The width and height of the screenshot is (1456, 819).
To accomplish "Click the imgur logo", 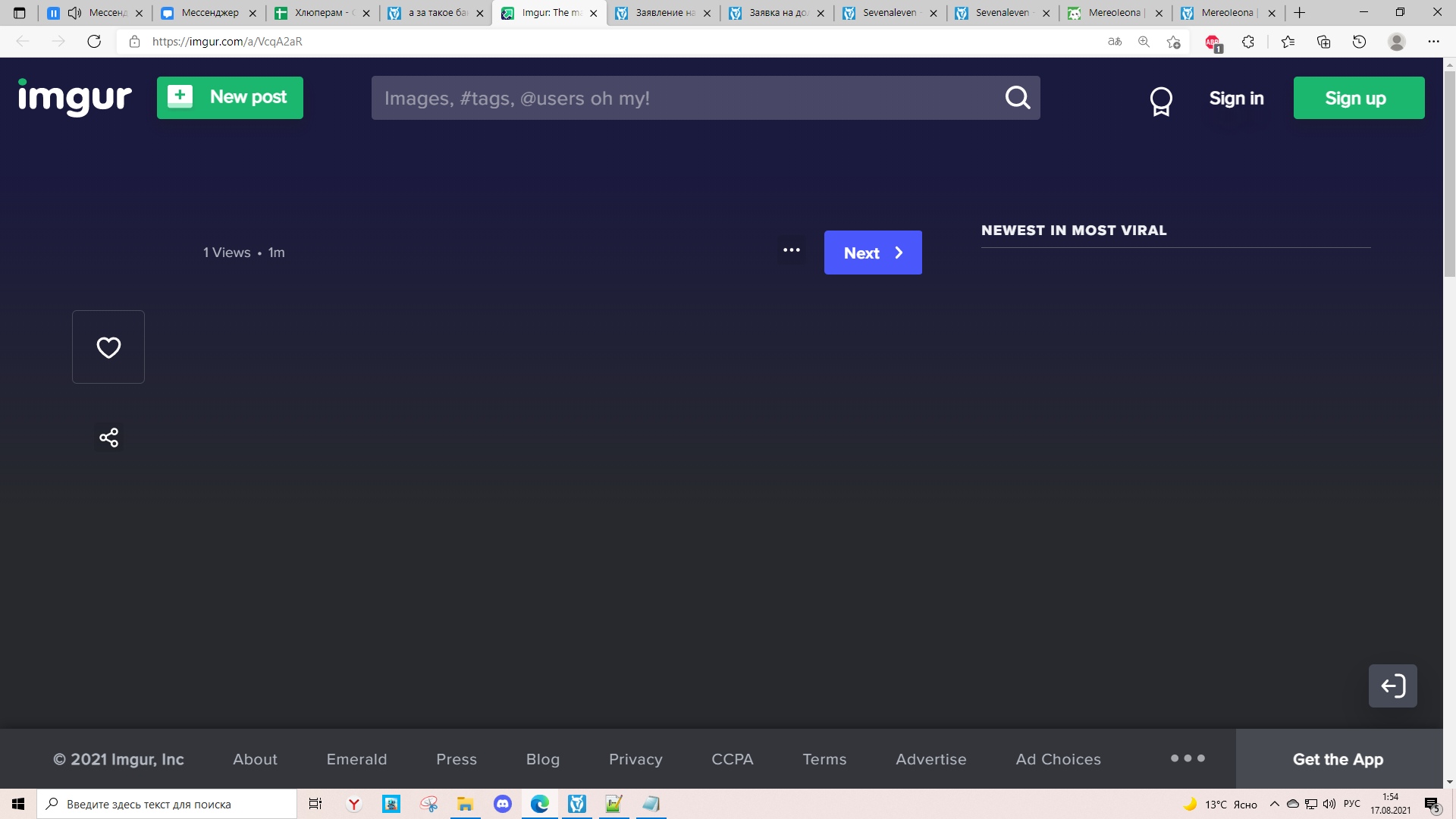I will click(75, 98).
